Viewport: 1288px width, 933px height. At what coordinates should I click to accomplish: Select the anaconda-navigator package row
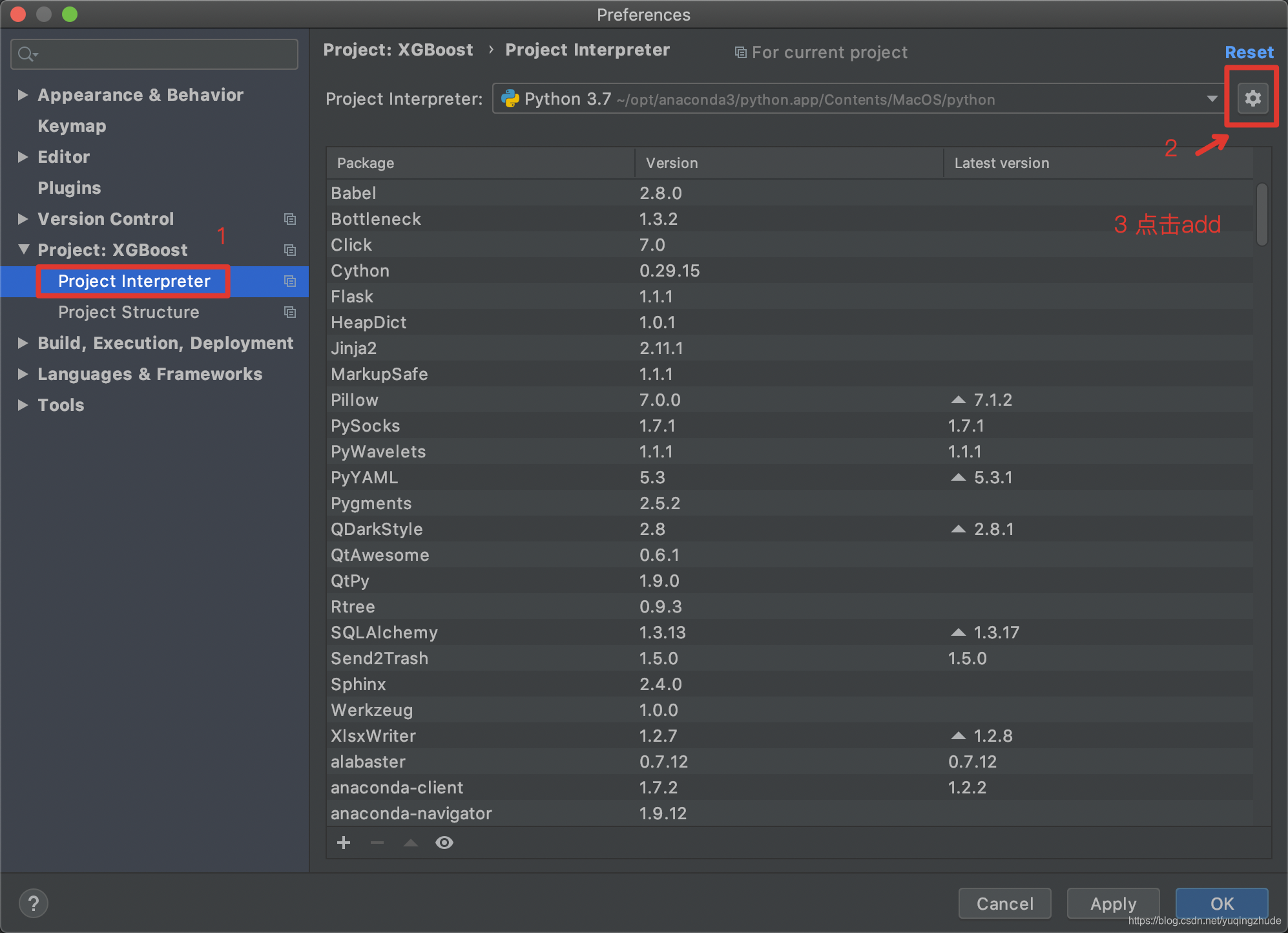(x=789, y=813)
